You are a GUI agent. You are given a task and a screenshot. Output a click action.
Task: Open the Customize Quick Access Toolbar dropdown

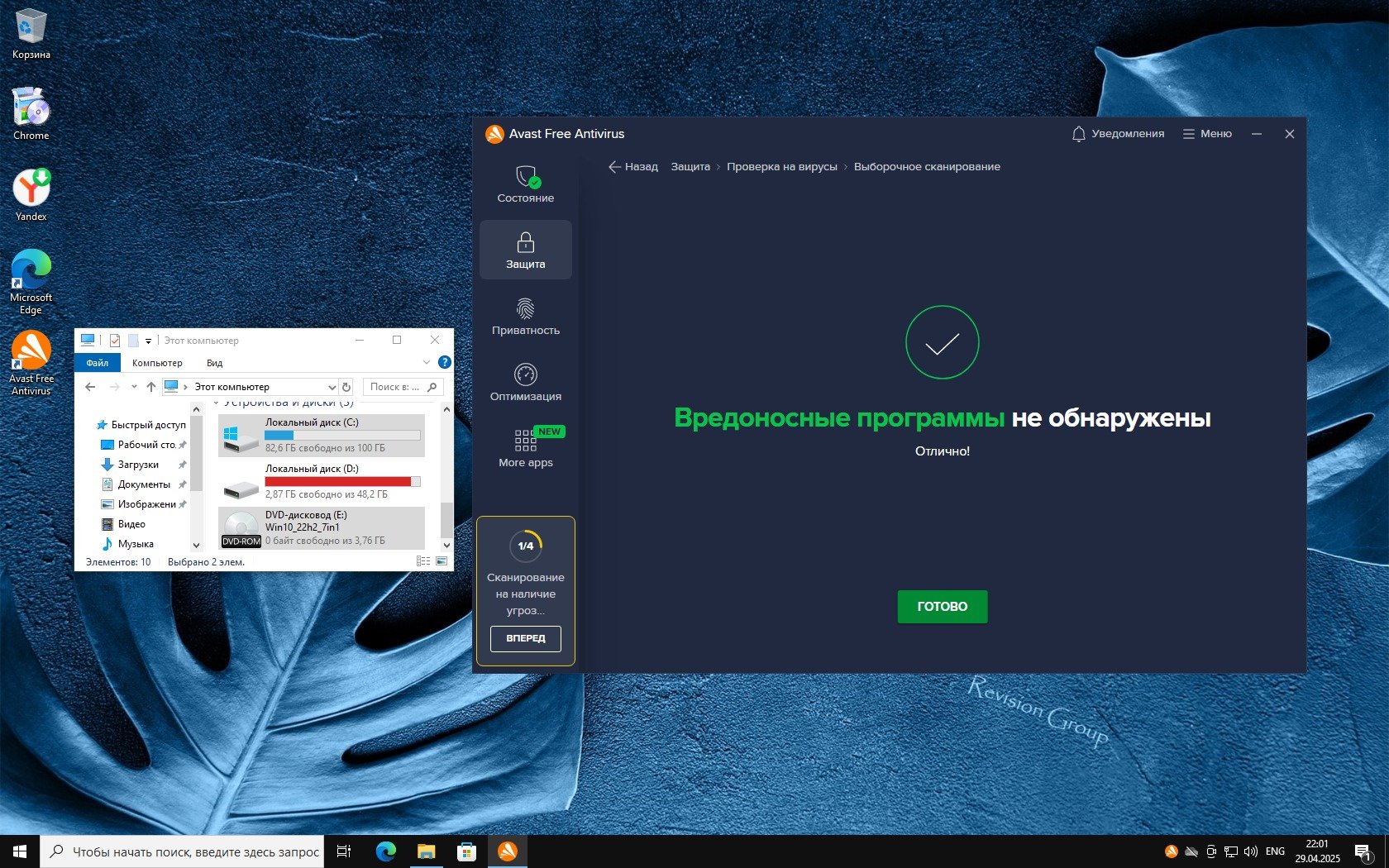click(148, 341)
